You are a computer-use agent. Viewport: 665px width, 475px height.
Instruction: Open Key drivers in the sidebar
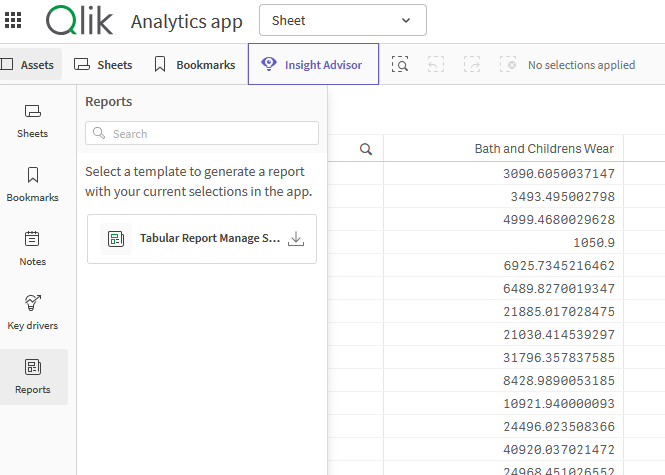pos(33,312)
